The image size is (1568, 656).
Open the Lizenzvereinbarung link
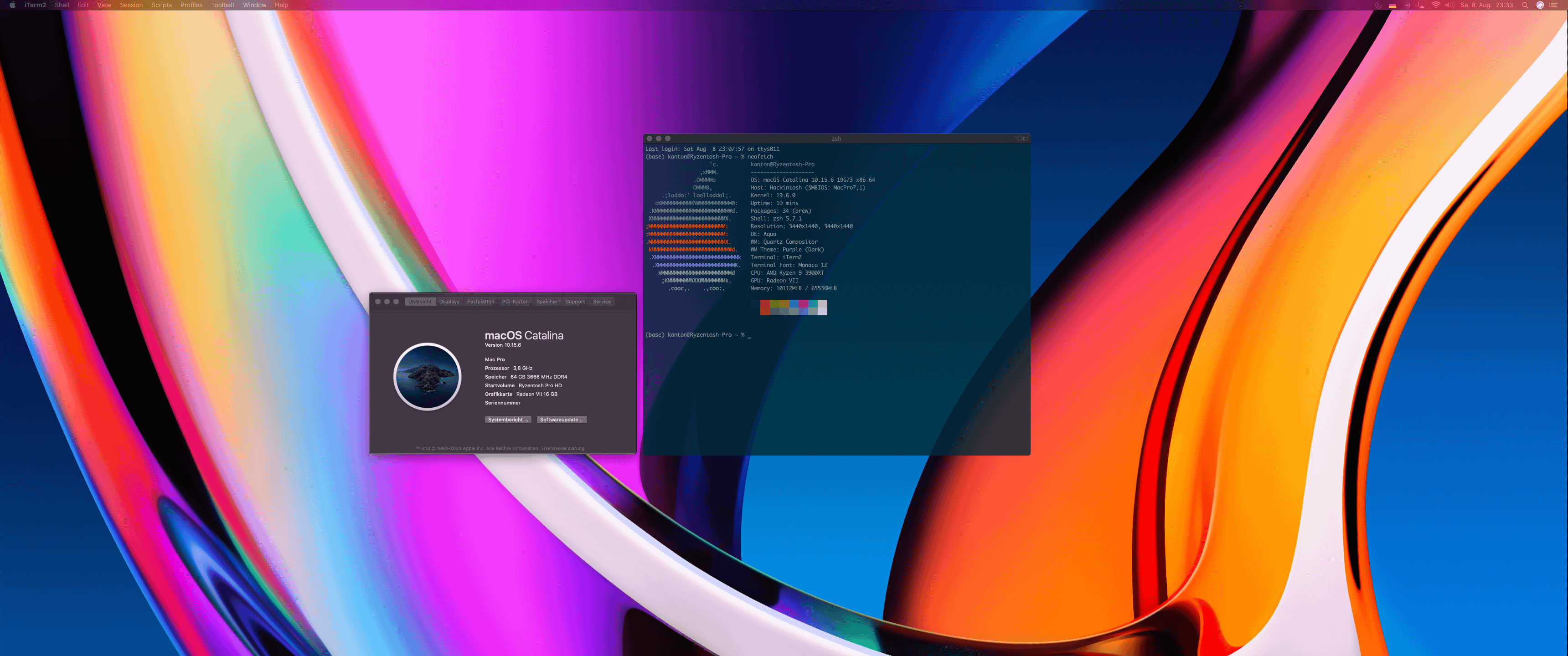coord(562,448)
